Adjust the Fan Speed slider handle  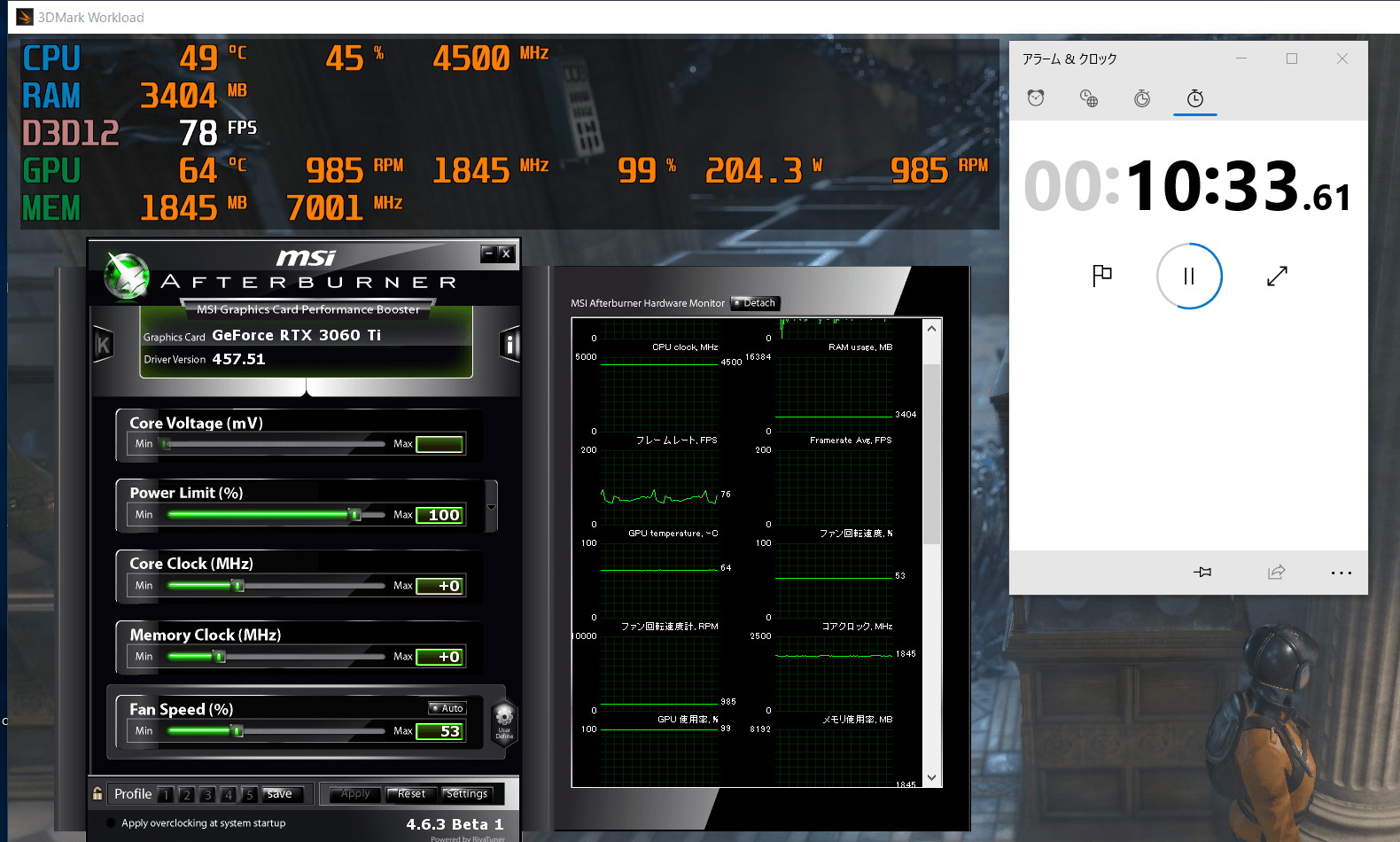pos(237,731)
